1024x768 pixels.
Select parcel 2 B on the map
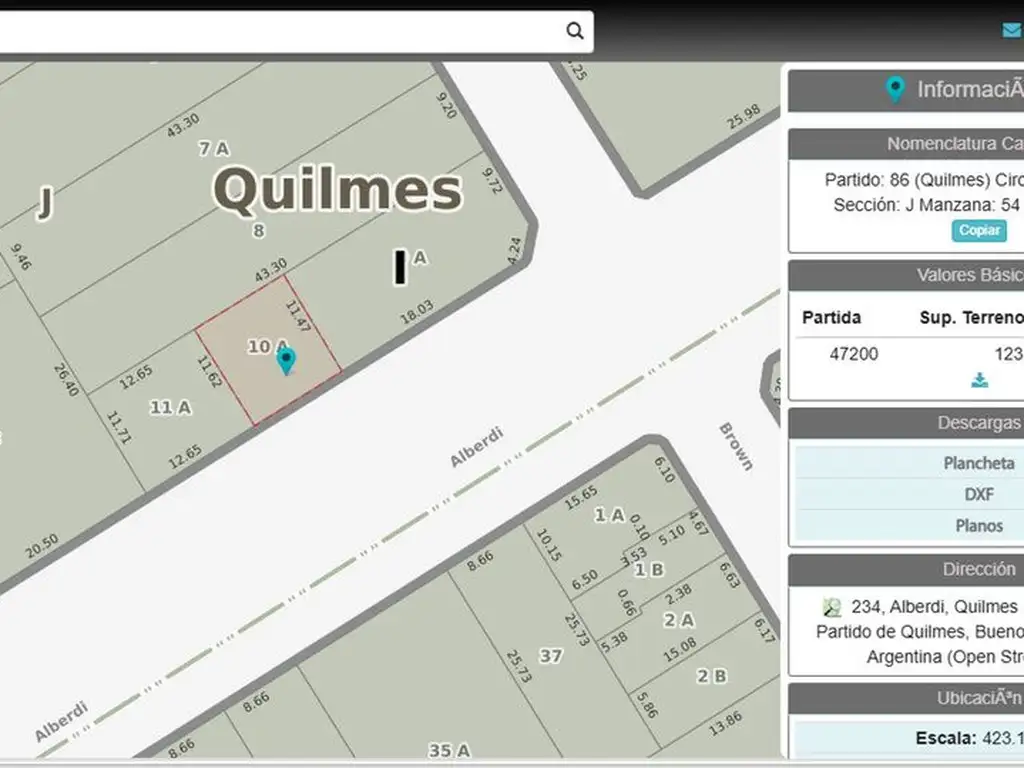click(711, 676)
